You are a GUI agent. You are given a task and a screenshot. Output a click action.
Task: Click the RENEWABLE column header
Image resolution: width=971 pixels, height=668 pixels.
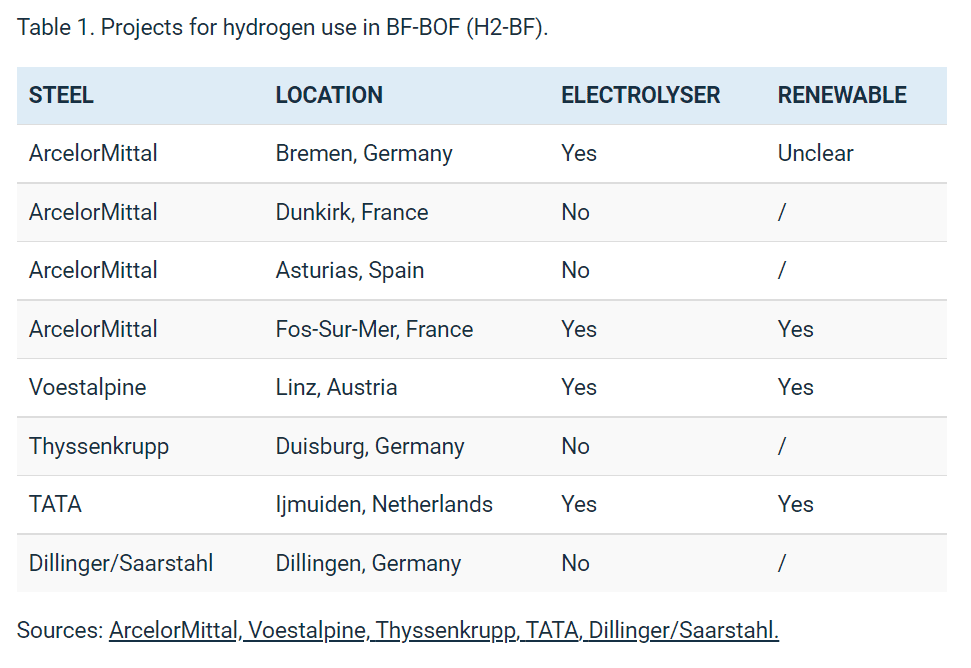point(842,95)
